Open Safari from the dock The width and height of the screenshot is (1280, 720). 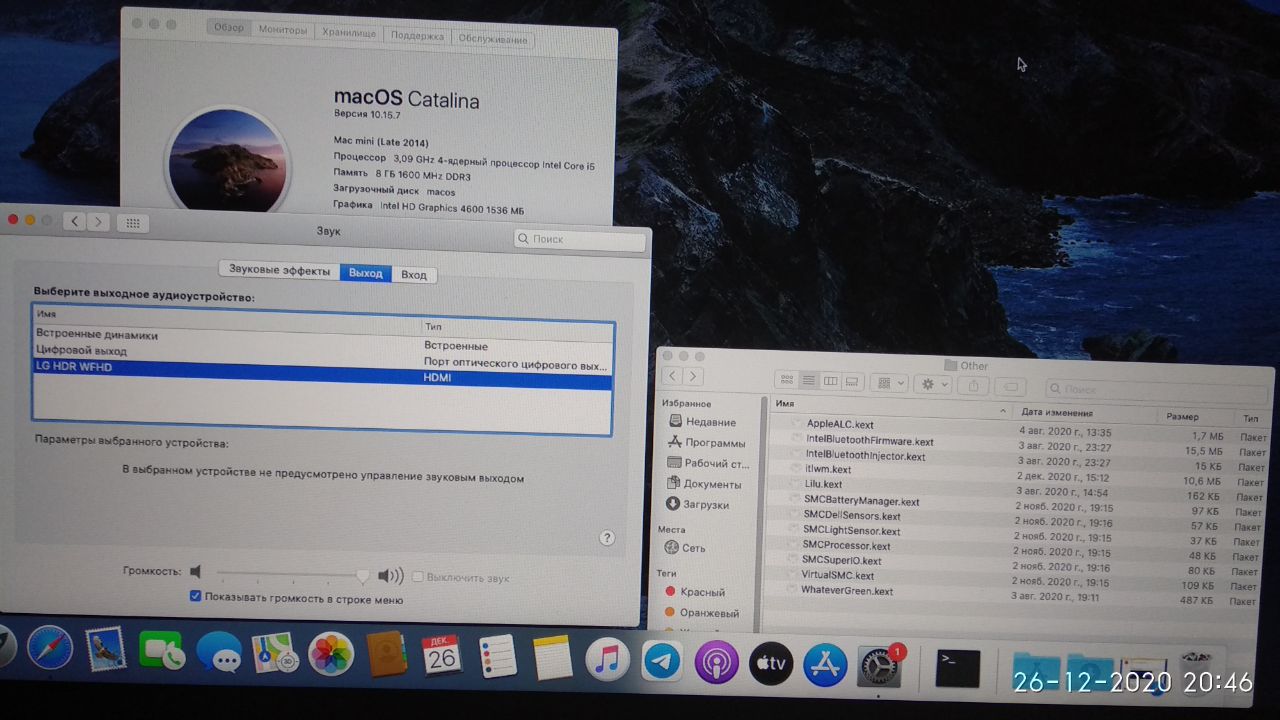(x=49, y=648)
